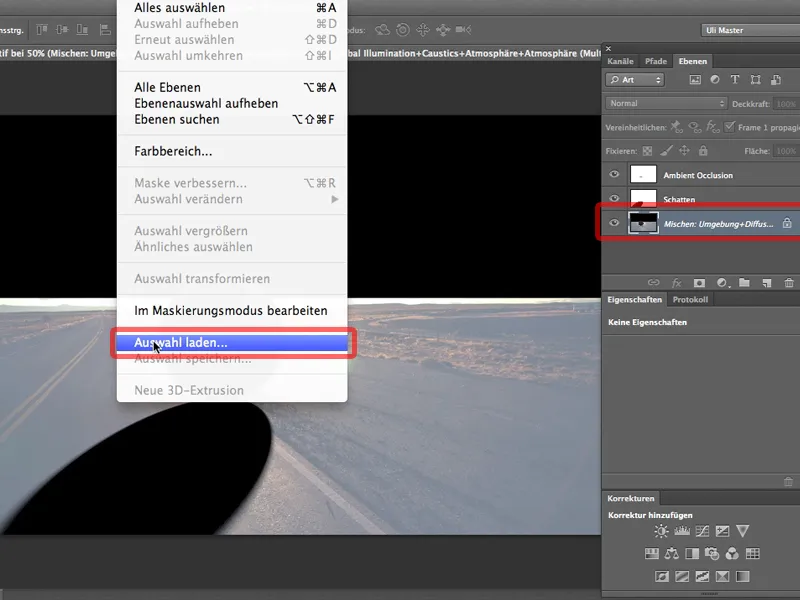Select the Ebenen tab

(692, 61)
